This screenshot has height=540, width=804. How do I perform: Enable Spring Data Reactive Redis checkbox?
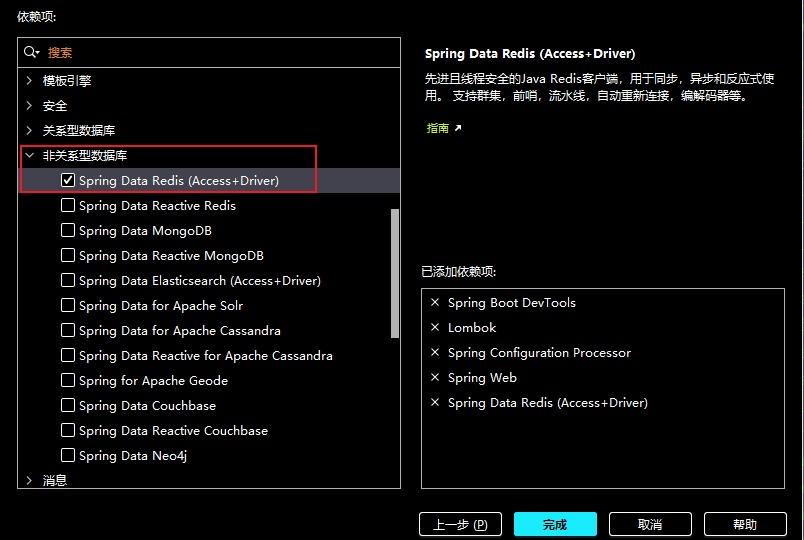(68, 206)
